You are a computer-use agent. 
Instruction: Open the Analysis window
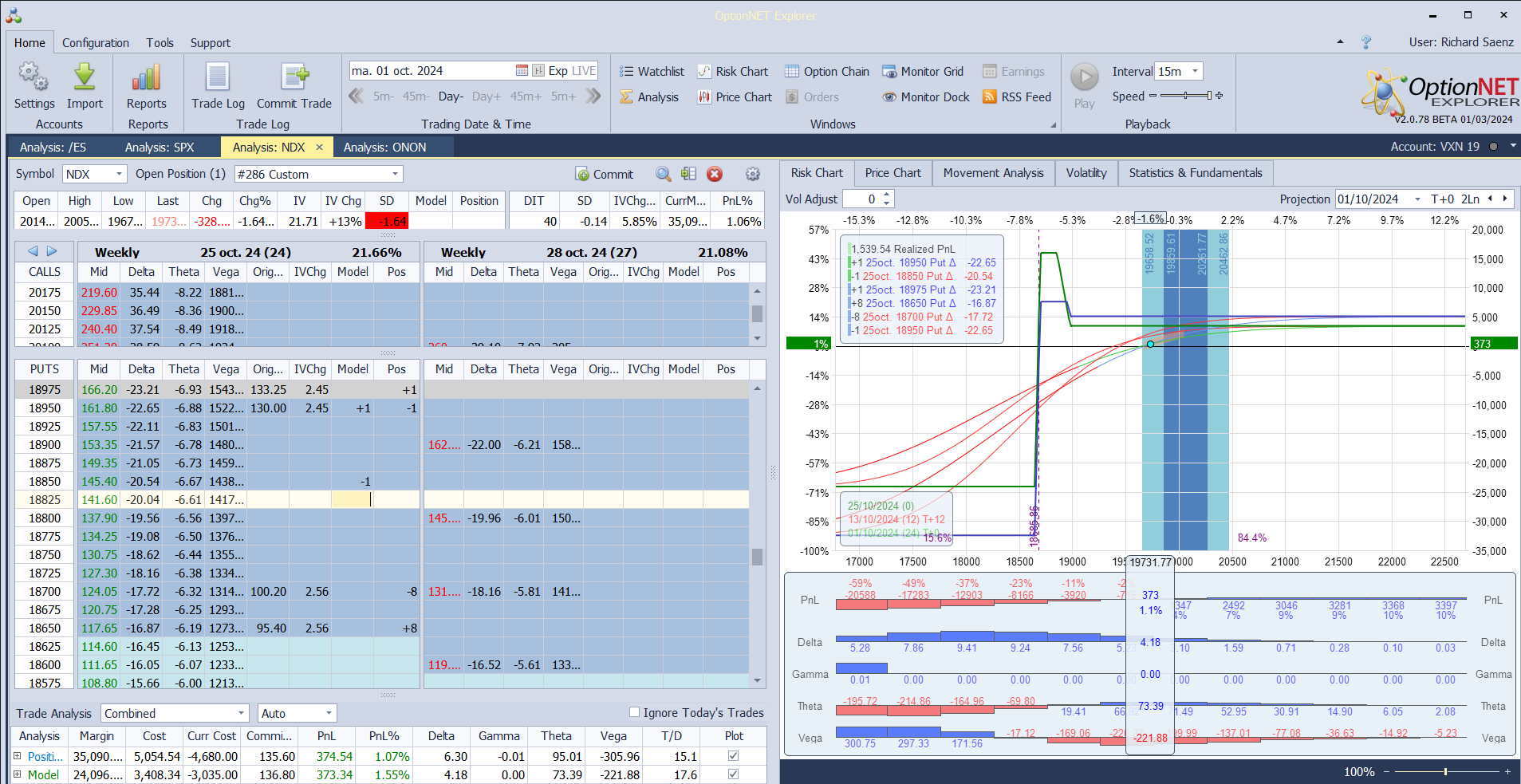649,97
